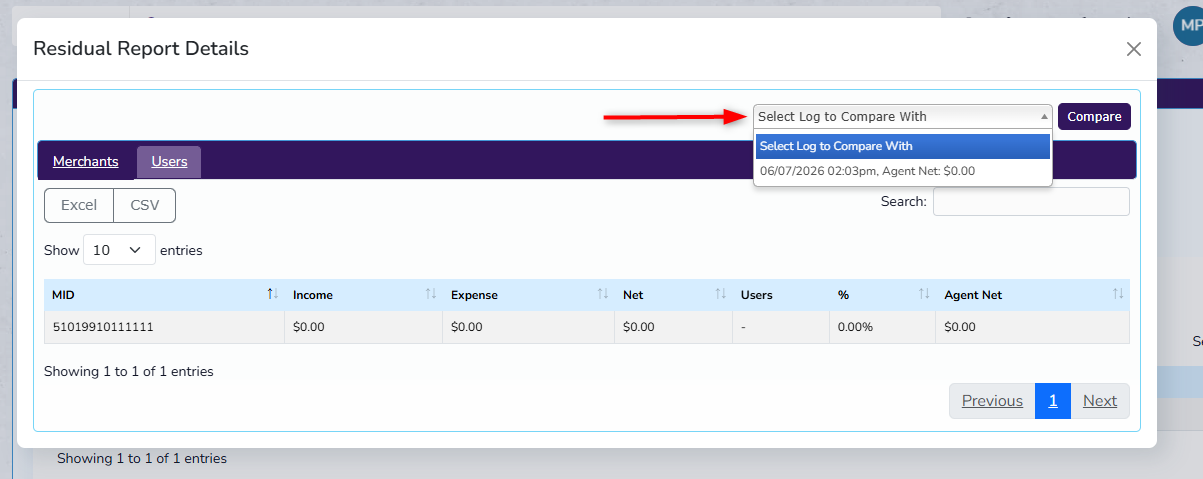
Task: Click the Users column header
Action: pos(781,295)
